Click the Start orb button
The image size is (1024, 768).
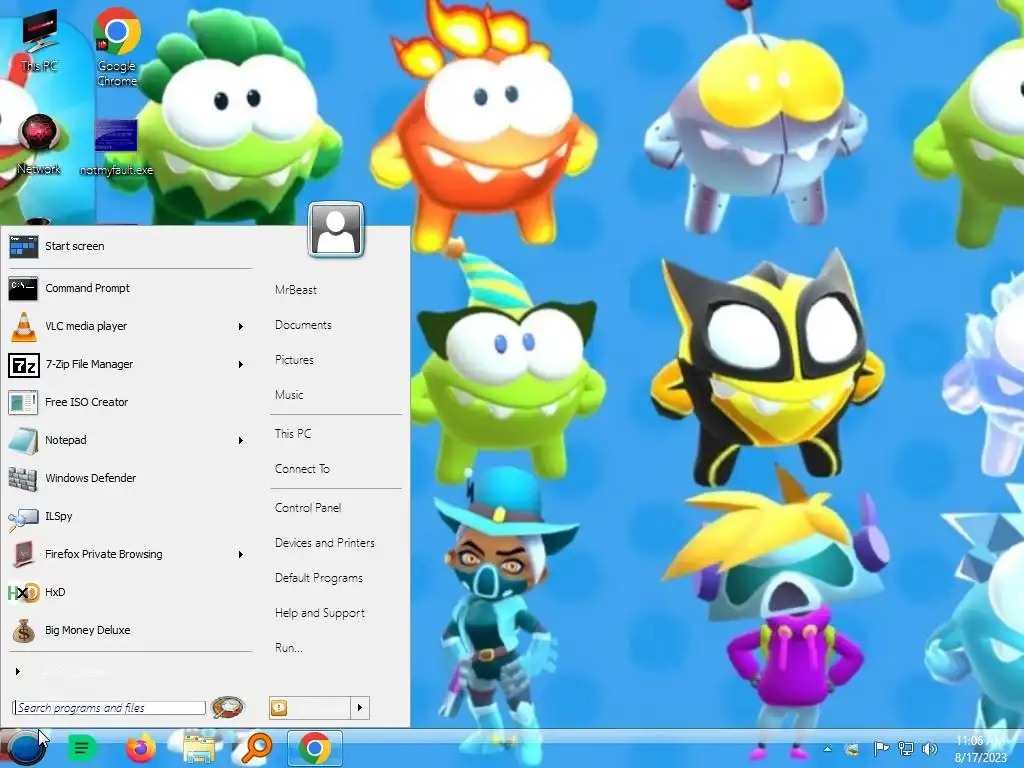point(25,748)
